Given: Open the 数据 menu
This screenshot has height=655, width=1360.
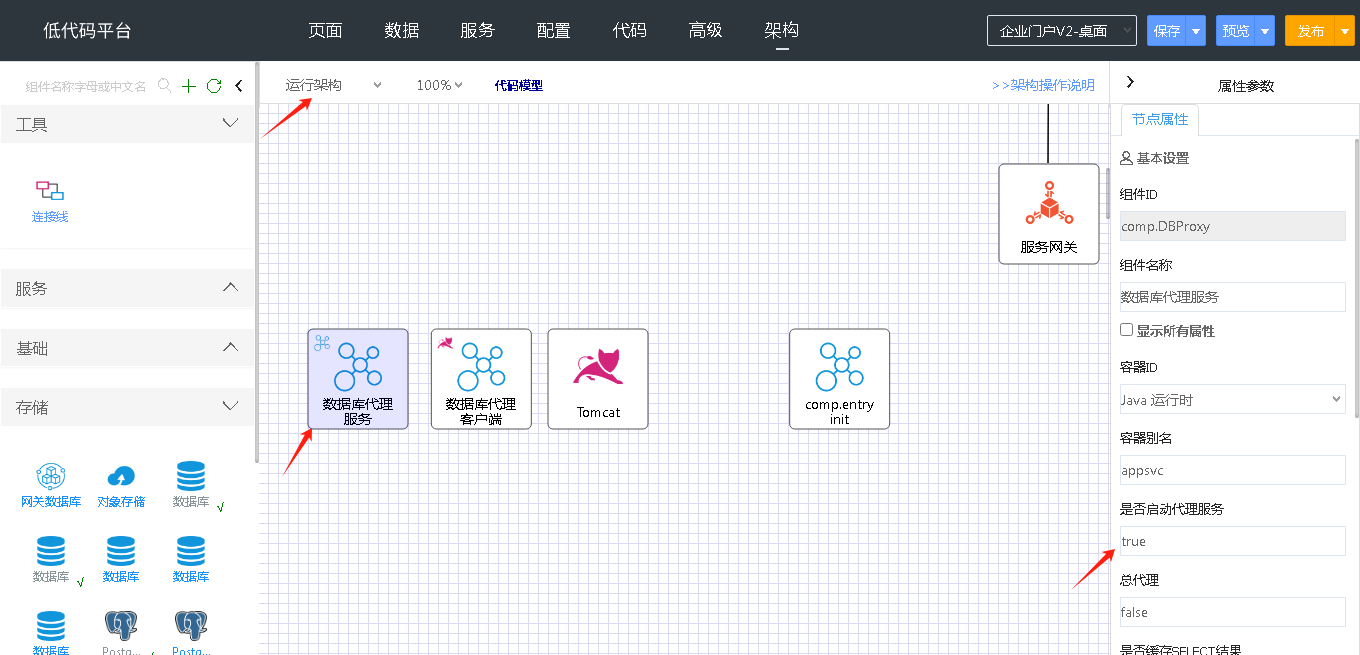Looking at the screenshot, I should (x=401, y=30).
